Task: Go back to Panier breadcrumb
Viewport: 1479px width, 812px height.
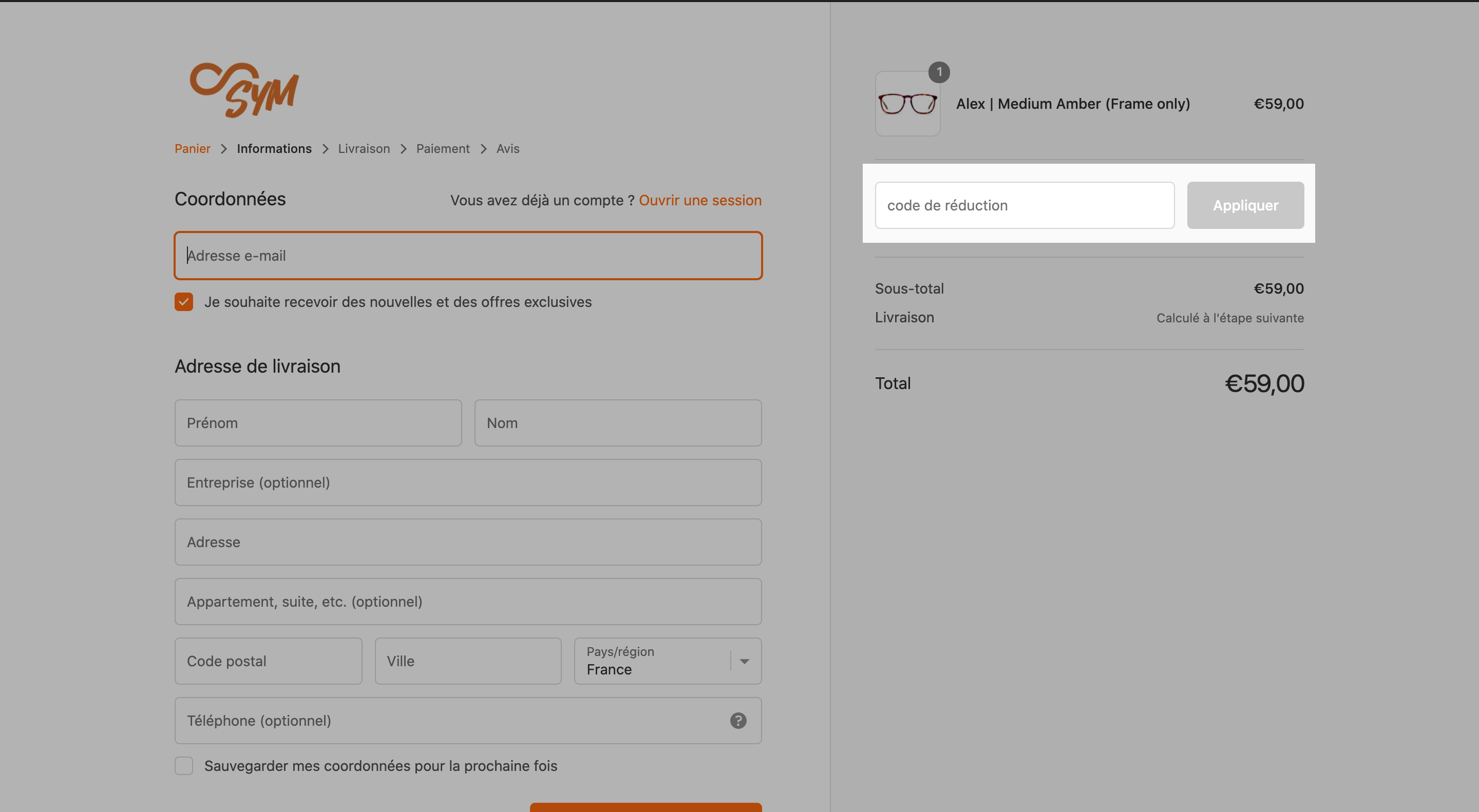Action: [193, 149]
